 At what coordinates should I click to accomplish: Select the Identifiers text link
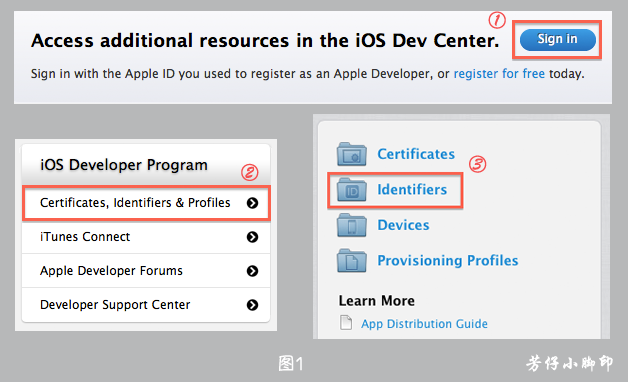tap(412, 190)
